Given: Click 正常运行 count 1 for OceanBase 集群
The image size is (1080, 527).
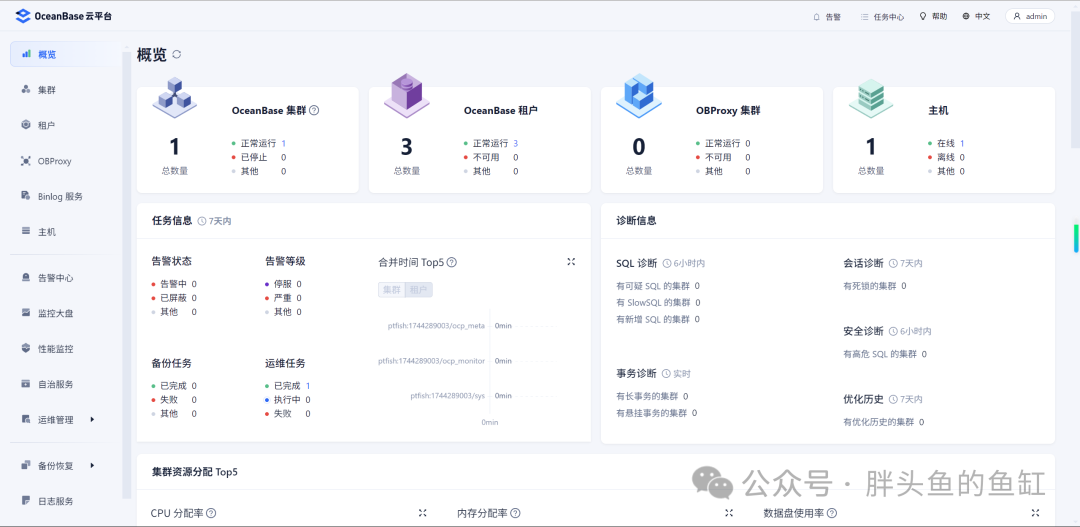Looking at the screenshot, I should pyautogui.click(x=283, y=143).
